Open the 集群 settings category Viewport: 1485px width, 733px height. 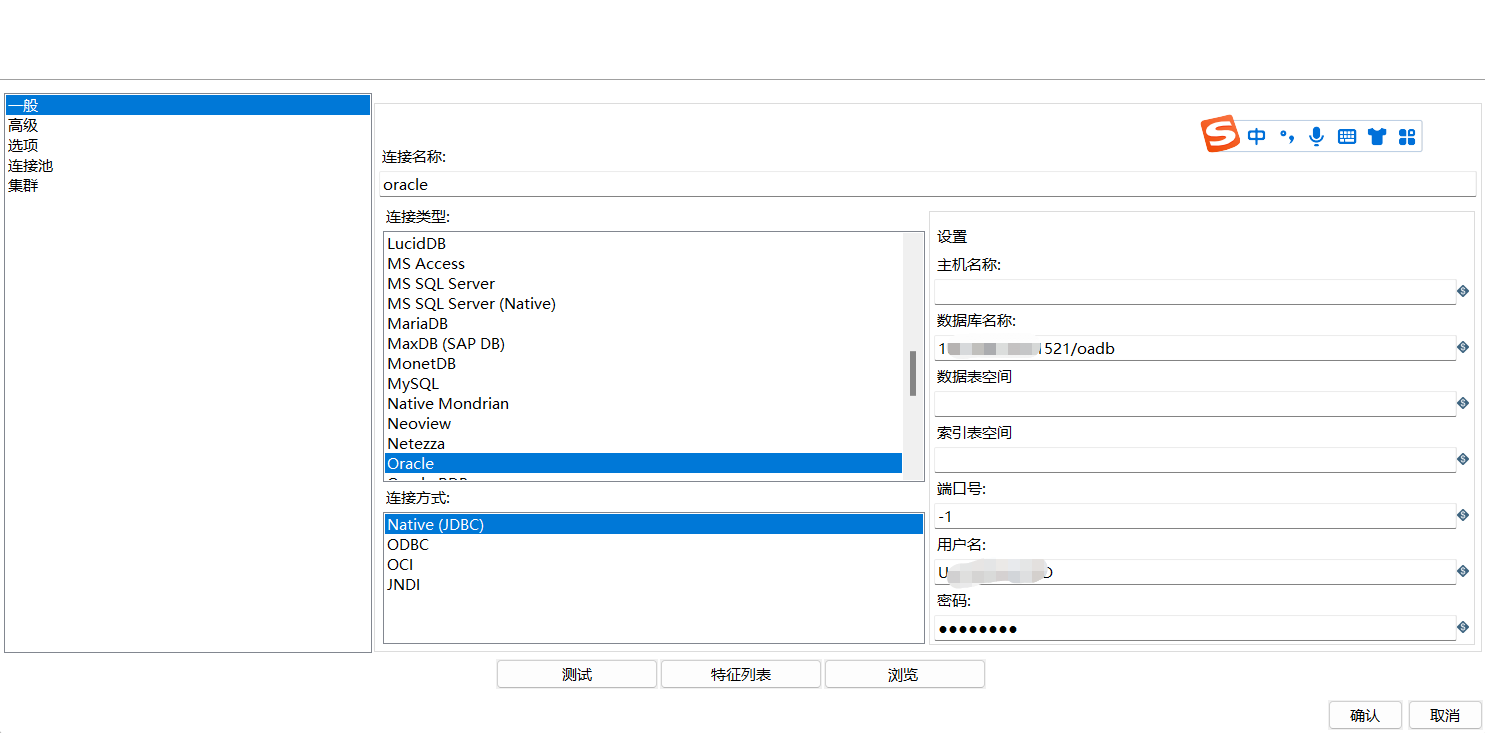pos(188,185)
